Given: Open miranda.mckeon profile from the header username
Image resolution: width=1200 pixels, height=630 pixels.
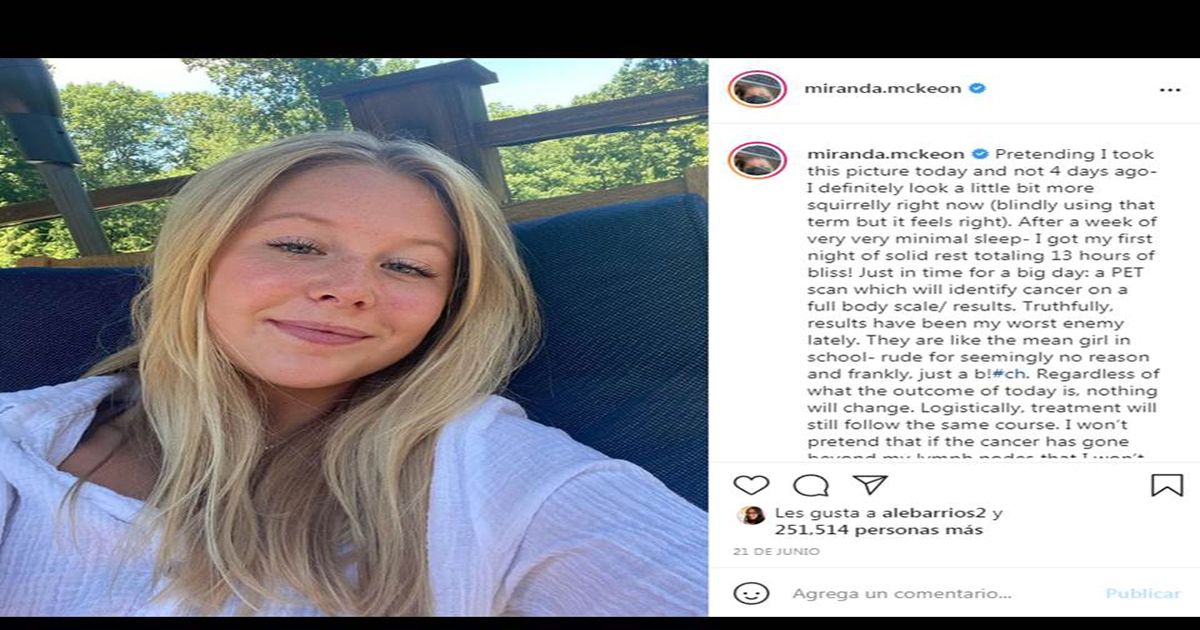Looking at the screenshot, I should pos(883,88).
